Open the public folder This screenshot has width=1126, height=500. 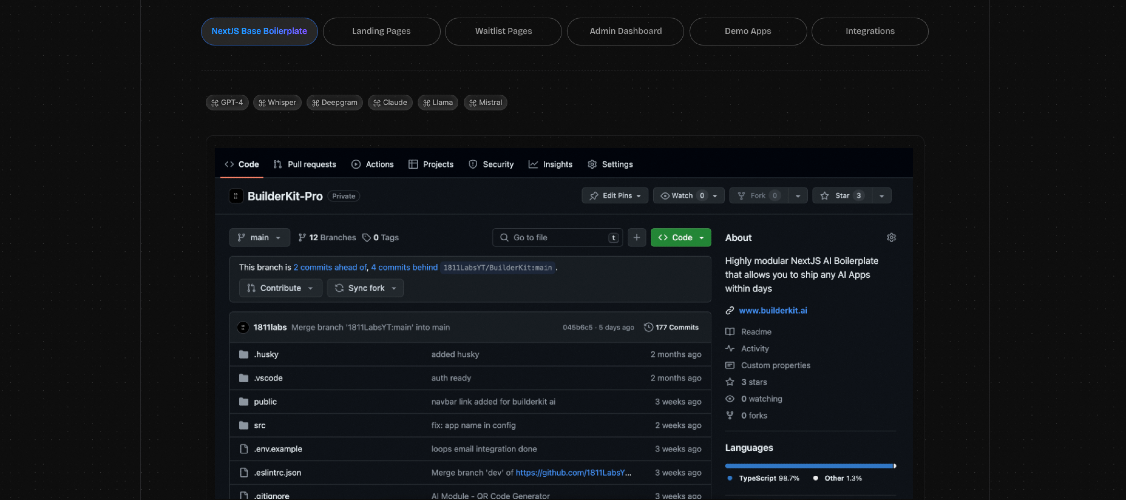pyautogui.click(x=265, y=402)
